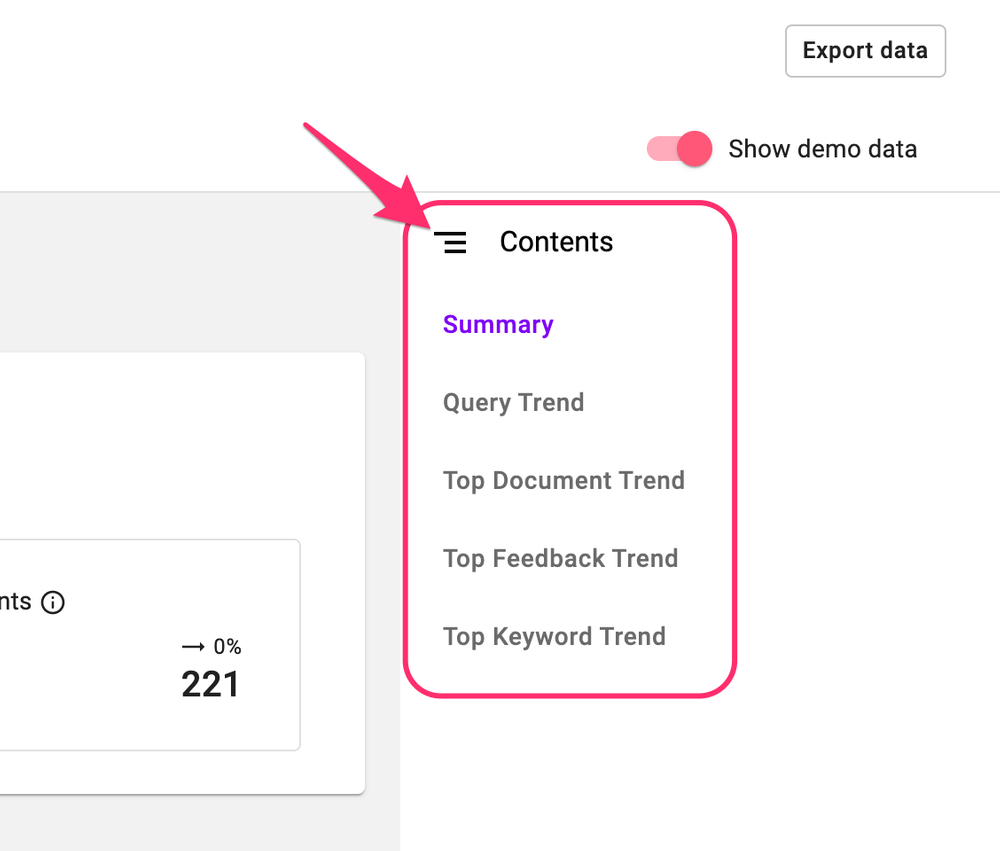Collapse the table of contents using its hamburger icon
This screenshot has height=851, width=1000.
452,242
